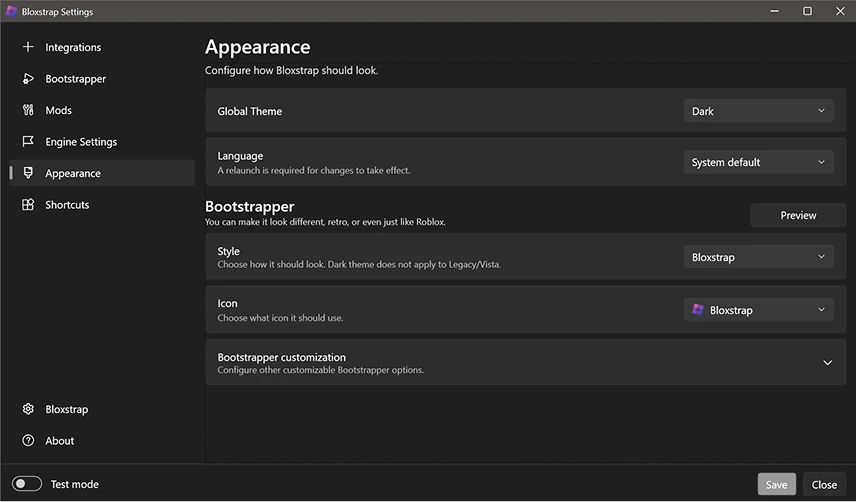Click the 'Bloxstrap Settings' title text
Viewport: 856px width, 502px height.
(x=57, y=11)
